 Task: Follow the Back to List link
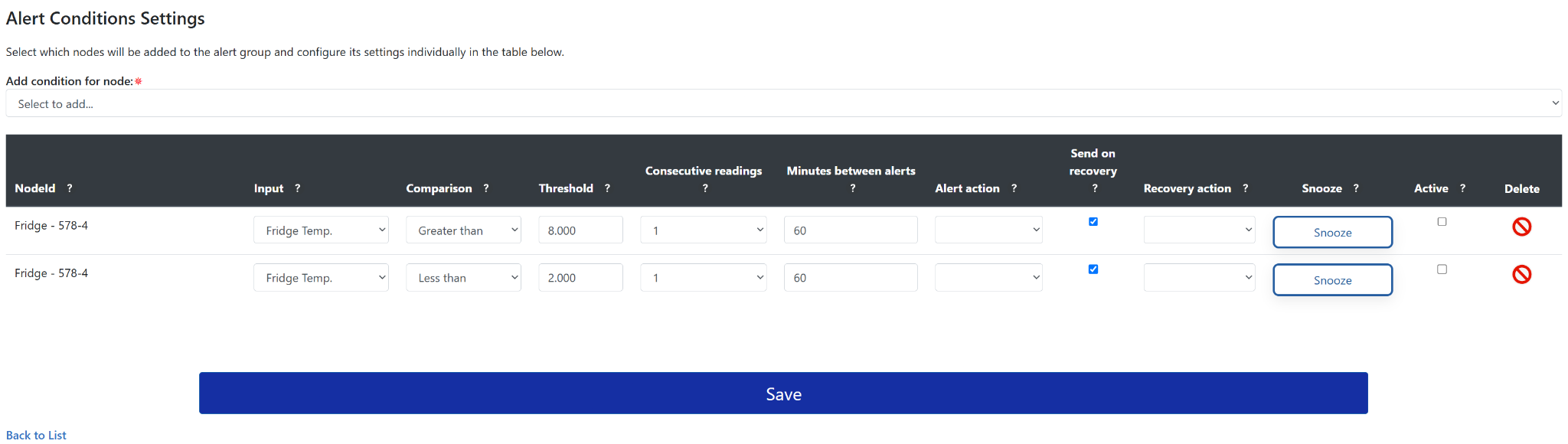click(36, 435)
